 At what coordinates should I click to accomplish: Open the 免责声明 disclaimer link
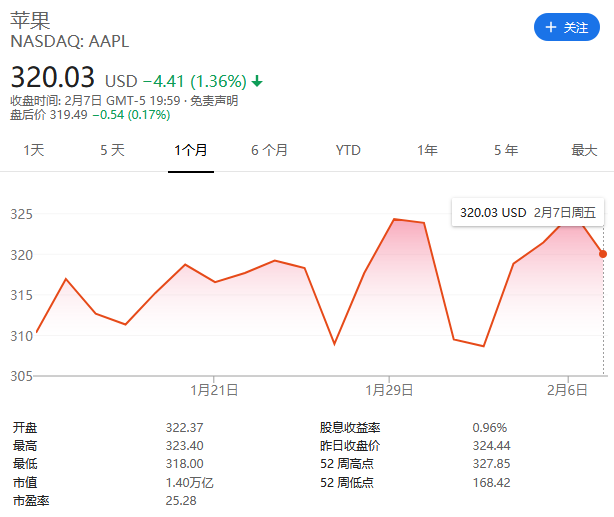pos(215,100)
